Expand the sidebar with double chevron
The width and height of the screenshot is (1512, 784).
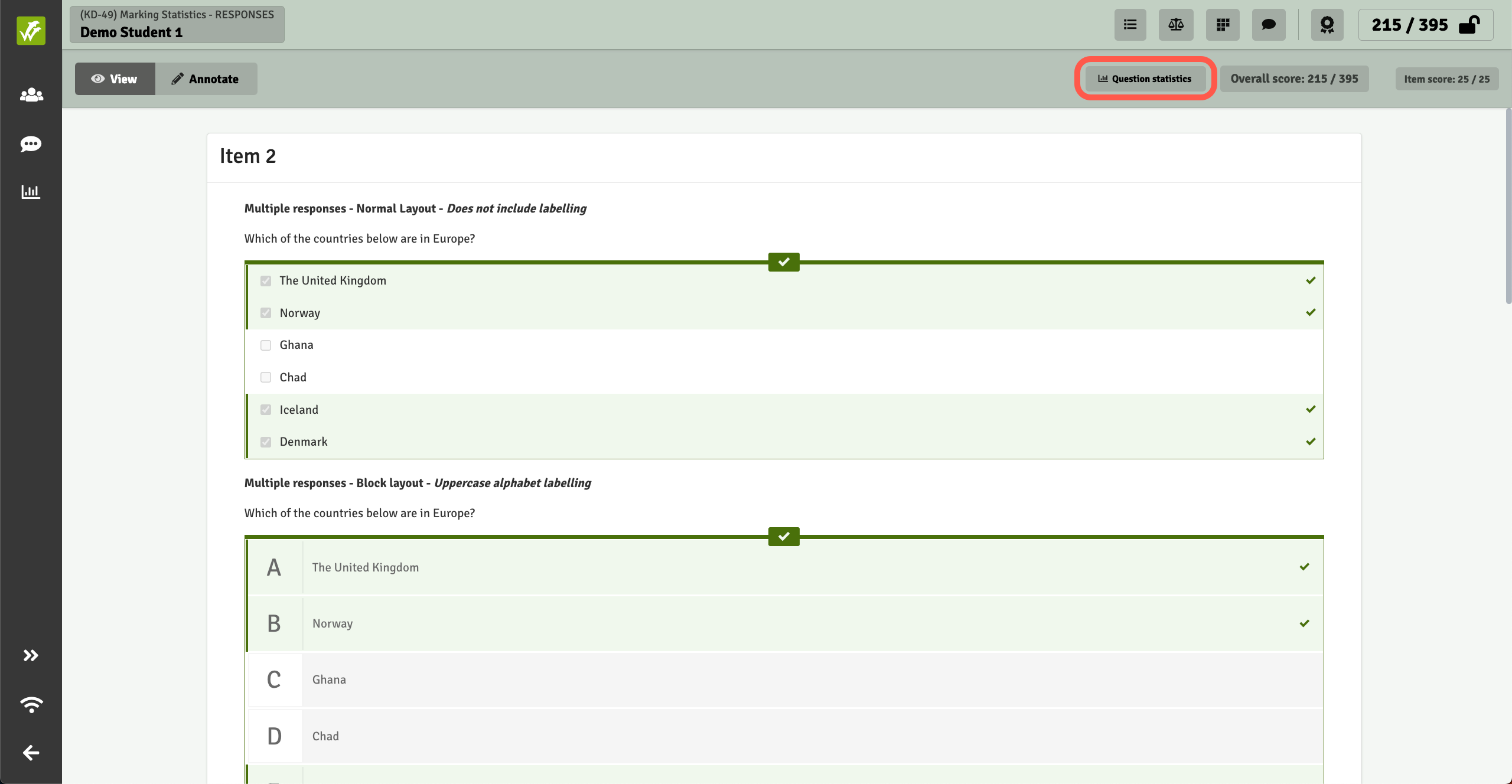tap(31, 655)
